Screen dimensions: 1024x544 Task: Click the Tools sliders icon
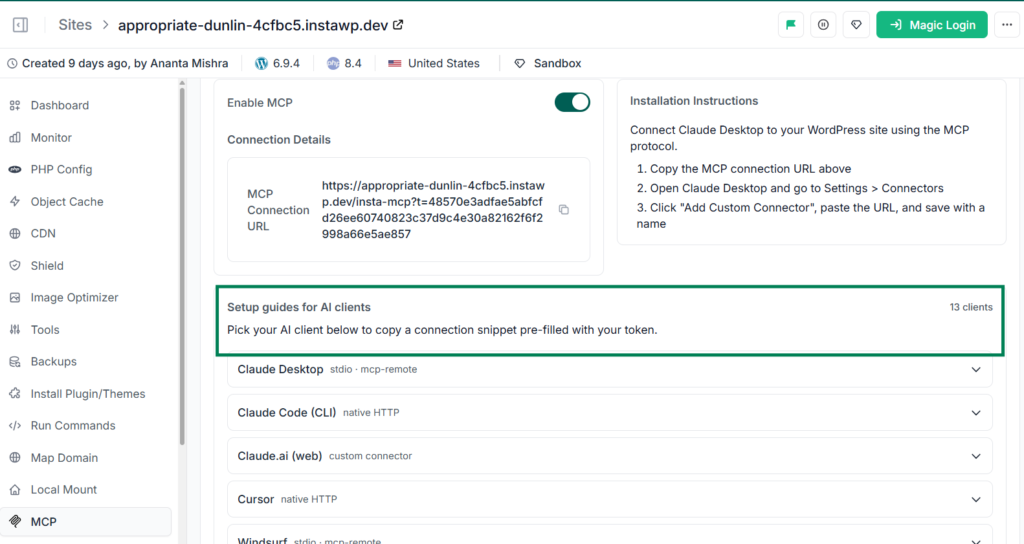click(x=15, y=329)
